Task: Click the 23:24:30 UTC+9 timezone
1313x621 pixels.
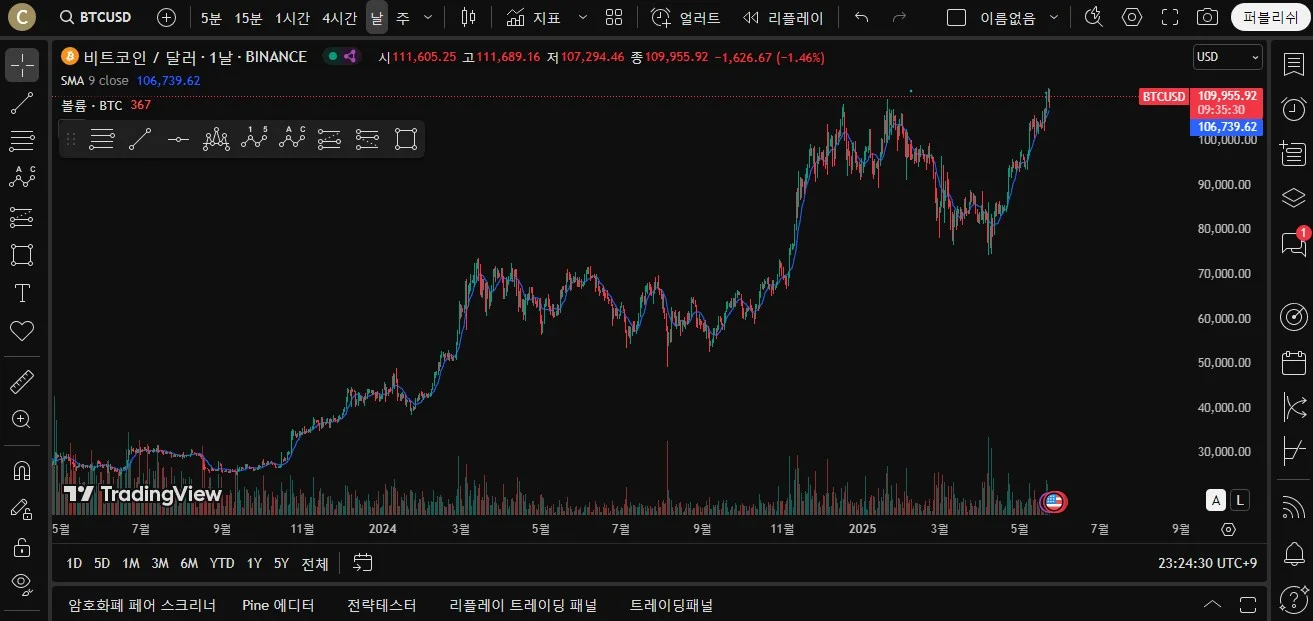Action: coord(1207,563)
